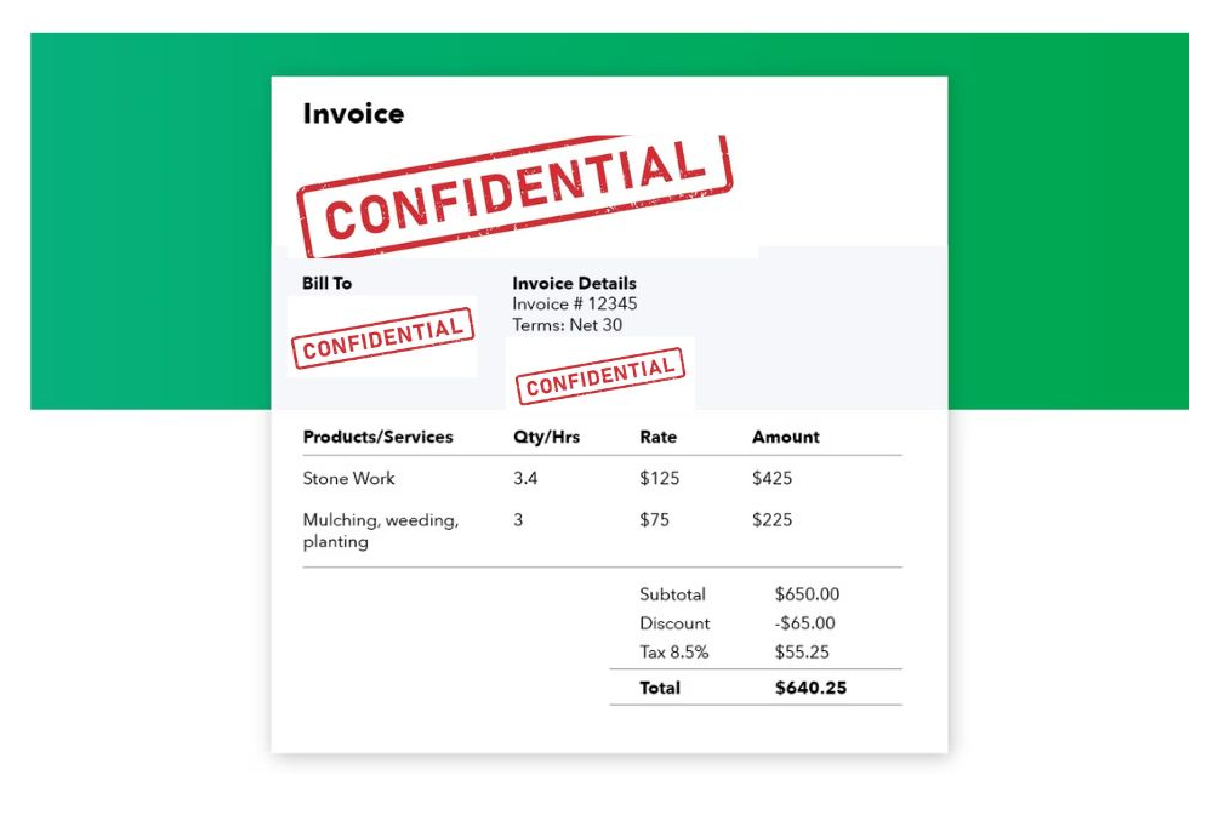Image resolution: width=1218 pixels, height=820 pixels.
Task: Click the Amount column header
Action: 785,437
